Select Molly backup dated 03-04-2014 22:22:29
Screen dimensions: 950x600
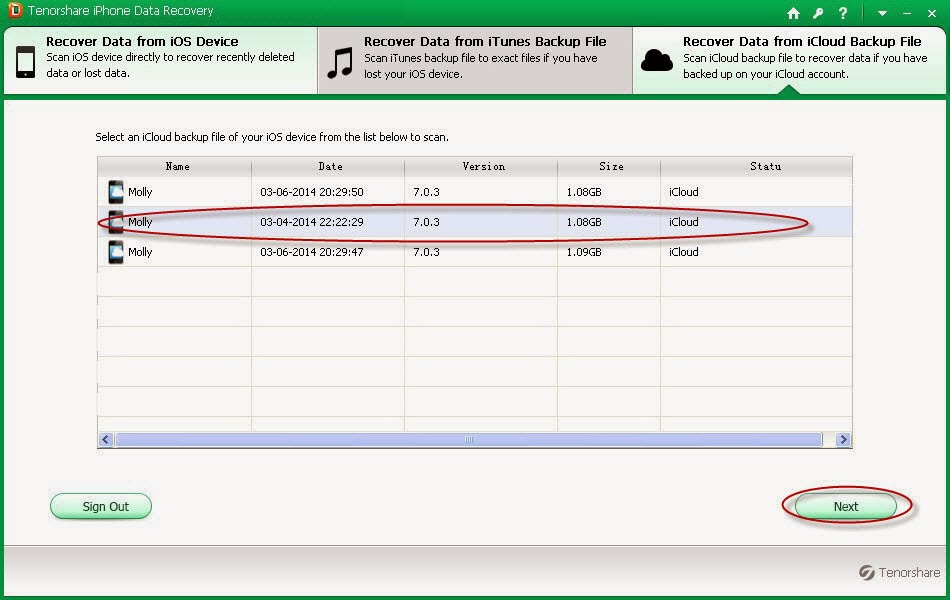[x=475, y=222]
